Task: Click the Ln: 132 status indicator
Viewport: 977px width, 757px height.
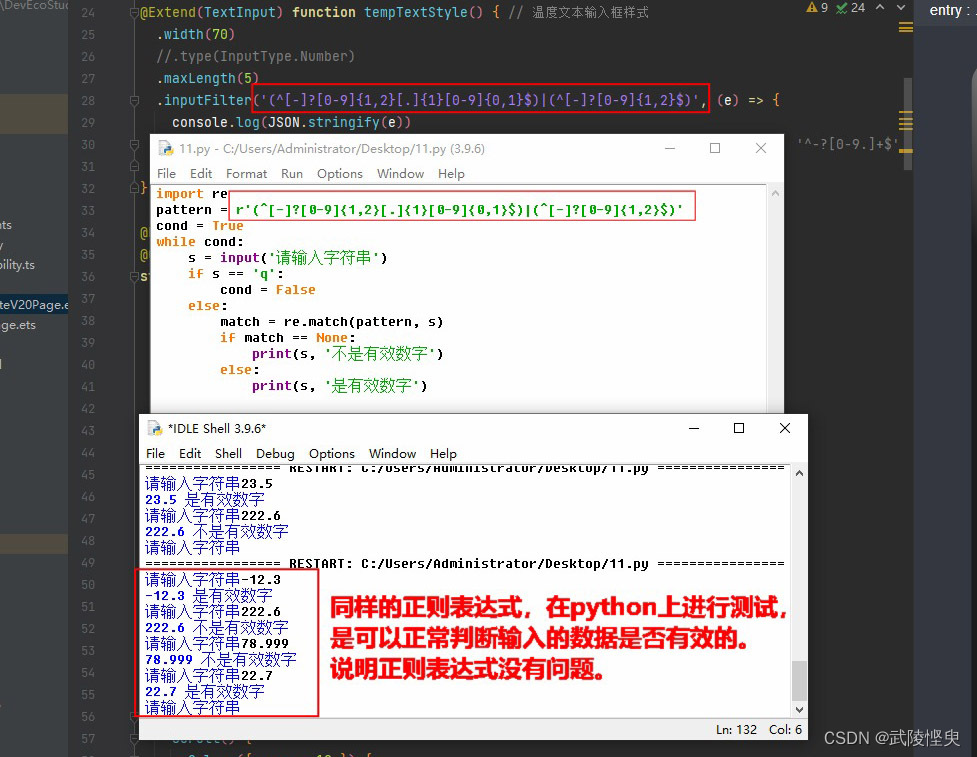Action: [x=736, y=730]
